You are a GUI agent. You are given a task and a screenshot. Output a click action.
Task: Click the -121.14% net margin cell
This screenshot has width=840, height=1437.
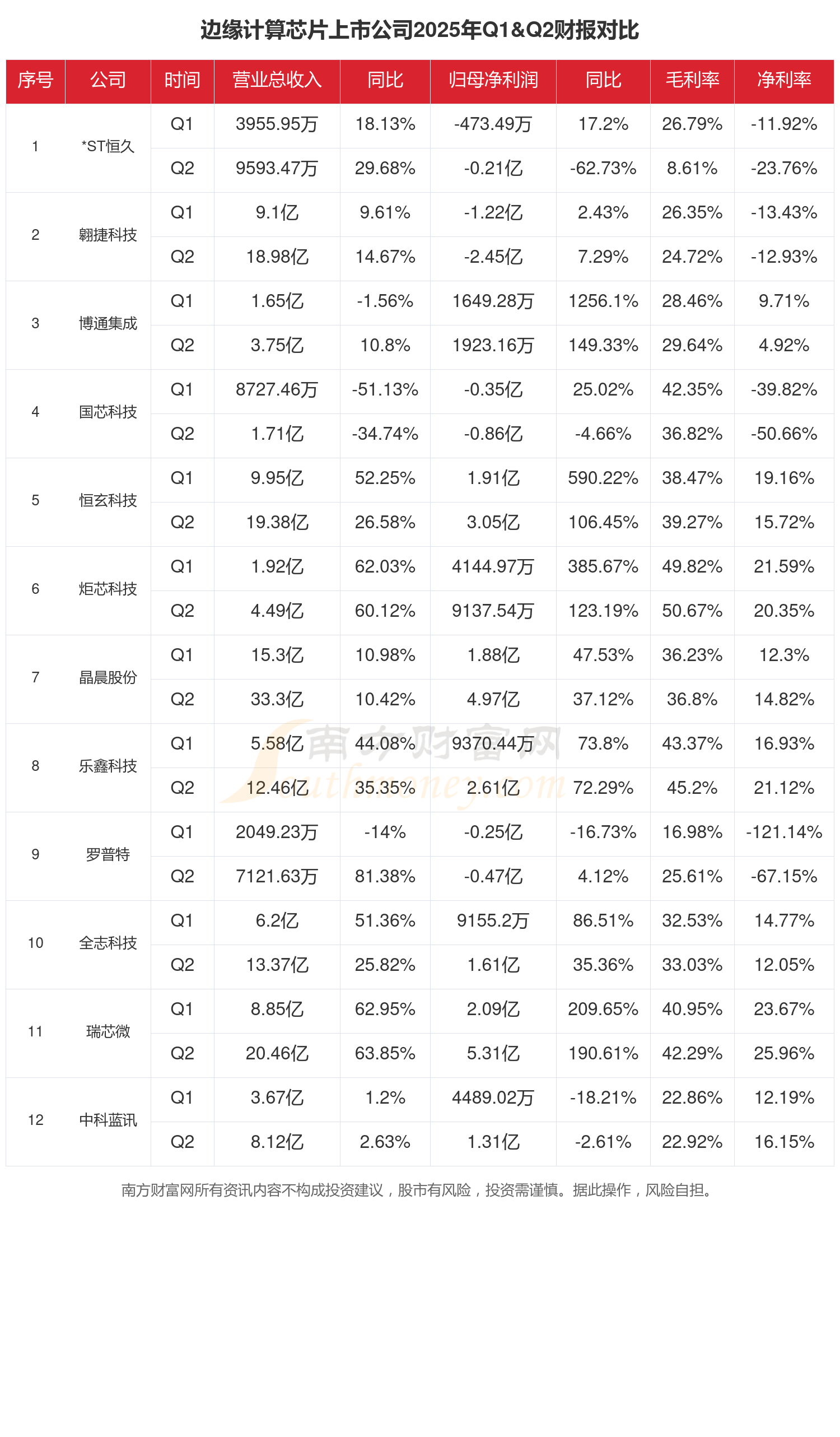(x=783, y=832)
